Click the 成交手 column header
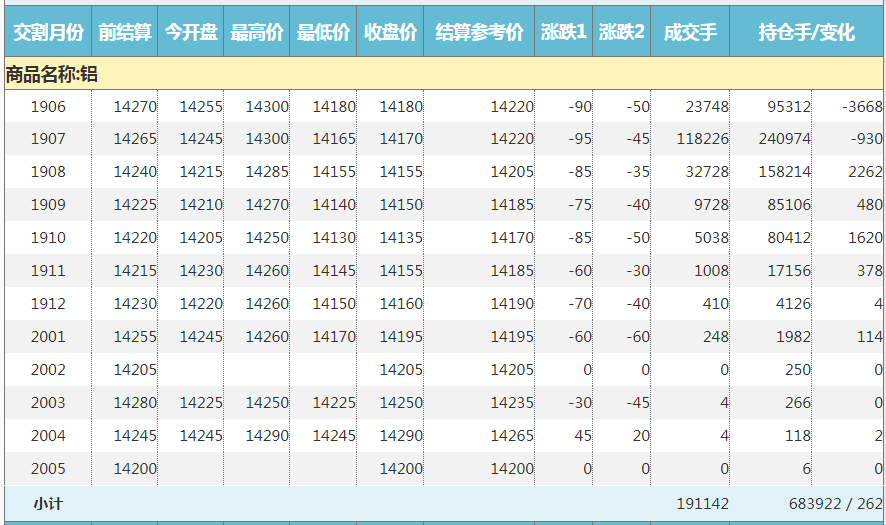This screenshot has height=525, width=886. [690, 32]
